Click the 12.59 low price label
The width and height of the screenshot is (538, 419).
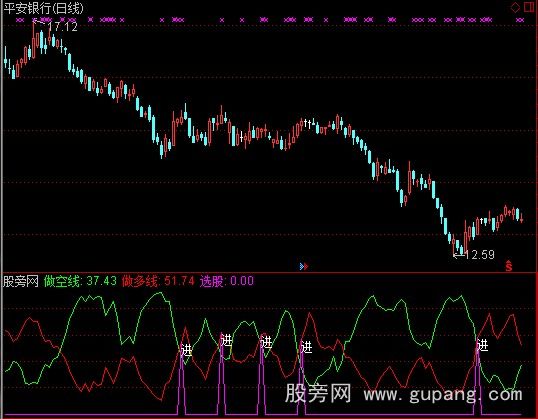[x=479, y=255]
